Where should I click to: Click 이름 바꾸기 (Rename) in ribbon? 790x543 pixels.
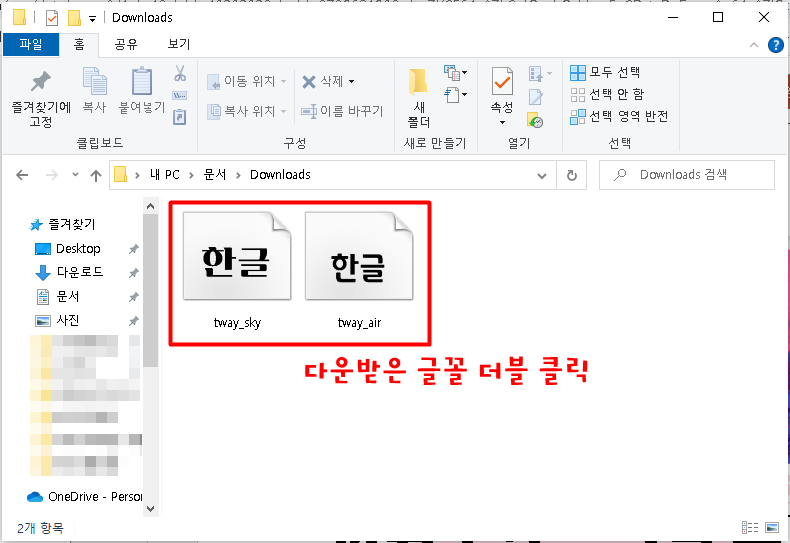click(342, 111)
